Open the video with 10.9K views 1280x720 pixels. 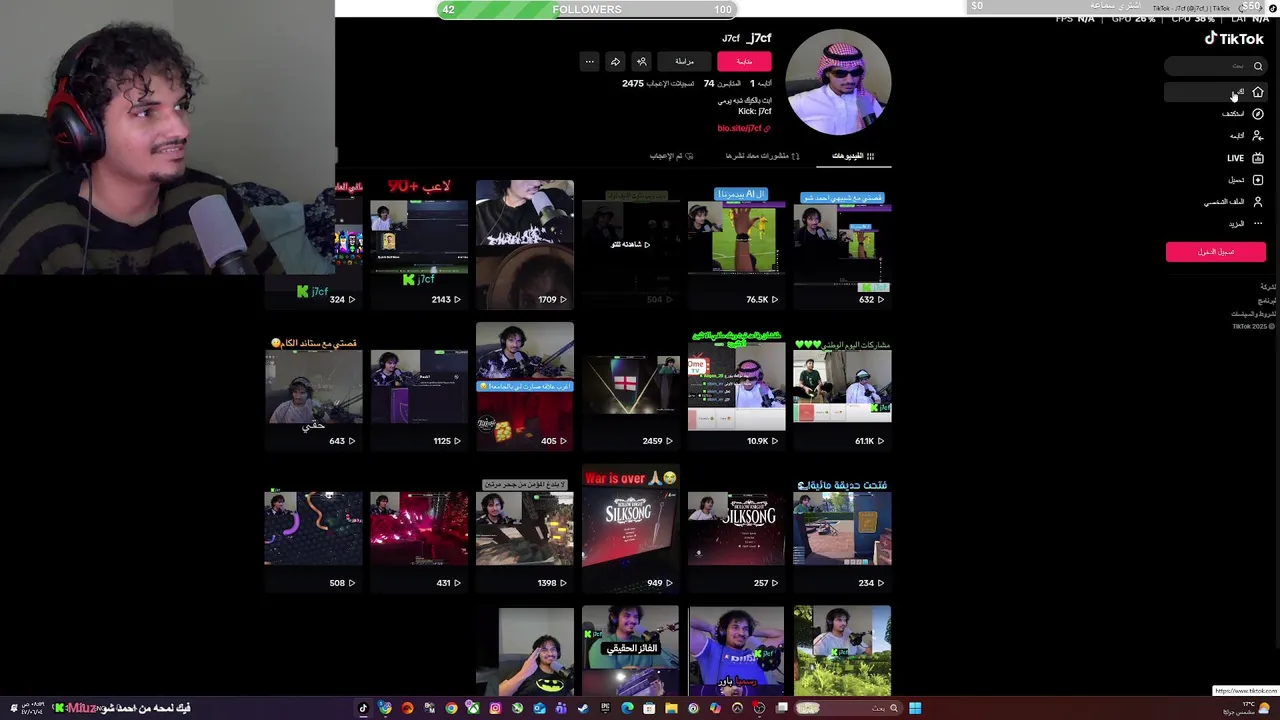point(736,386)
